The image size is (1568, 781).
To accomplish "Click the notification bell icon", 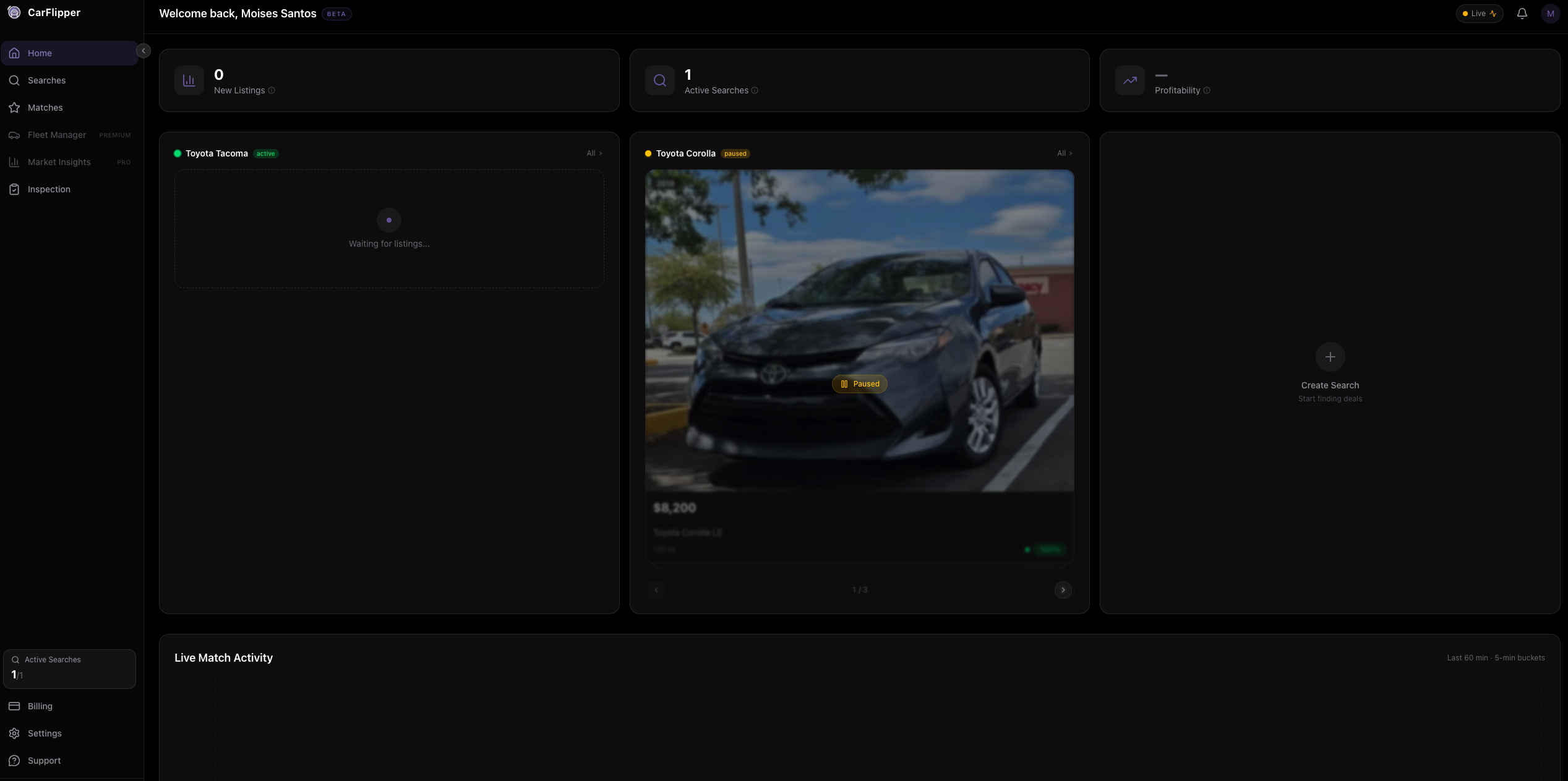I will click(1522, 14).
